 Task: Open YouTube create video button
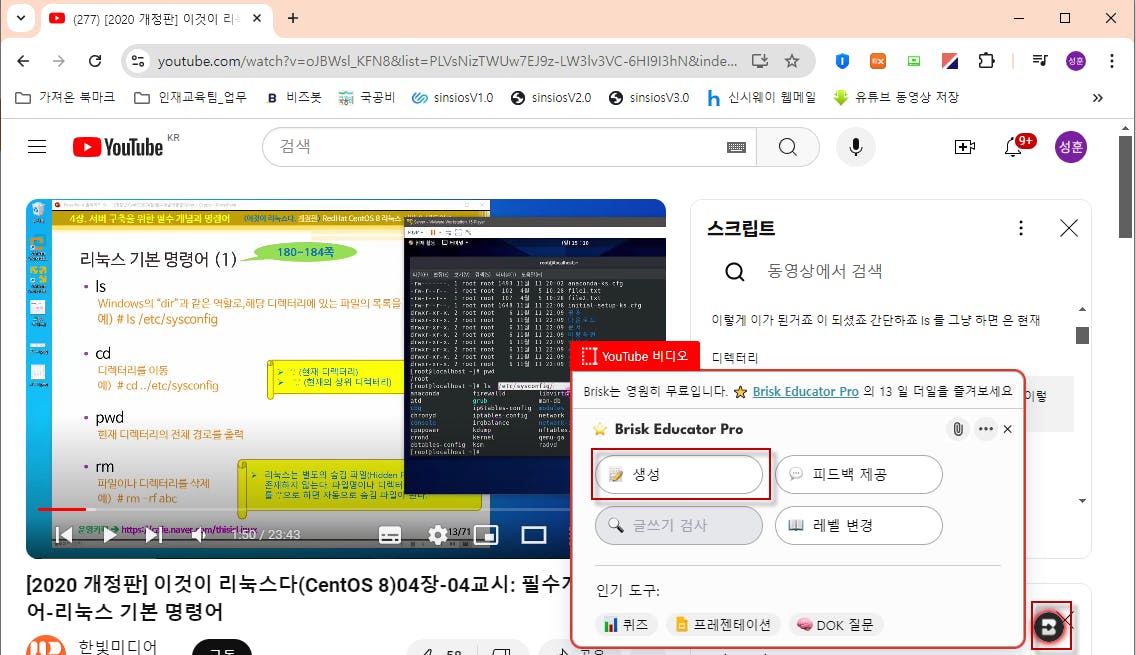[964, 147]
